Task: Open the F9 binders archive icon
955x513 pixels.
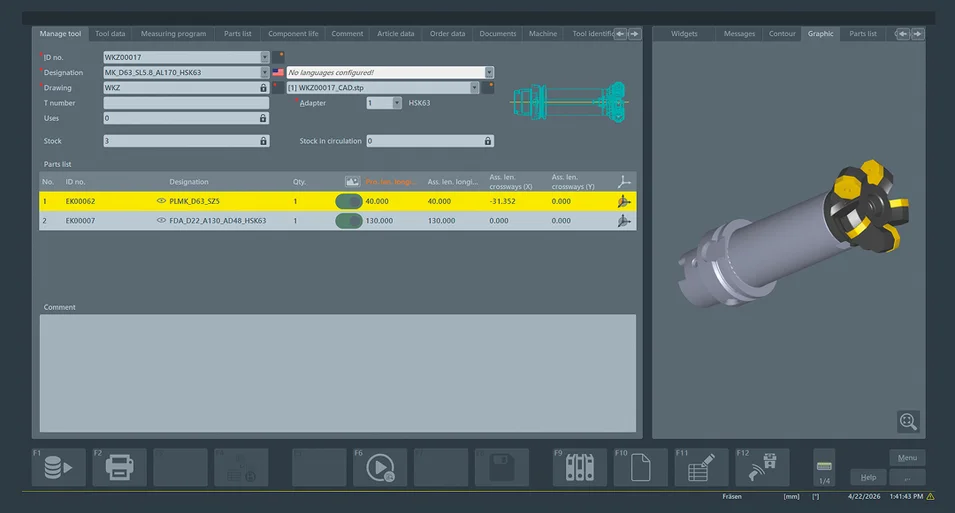Action: [580, 467]
